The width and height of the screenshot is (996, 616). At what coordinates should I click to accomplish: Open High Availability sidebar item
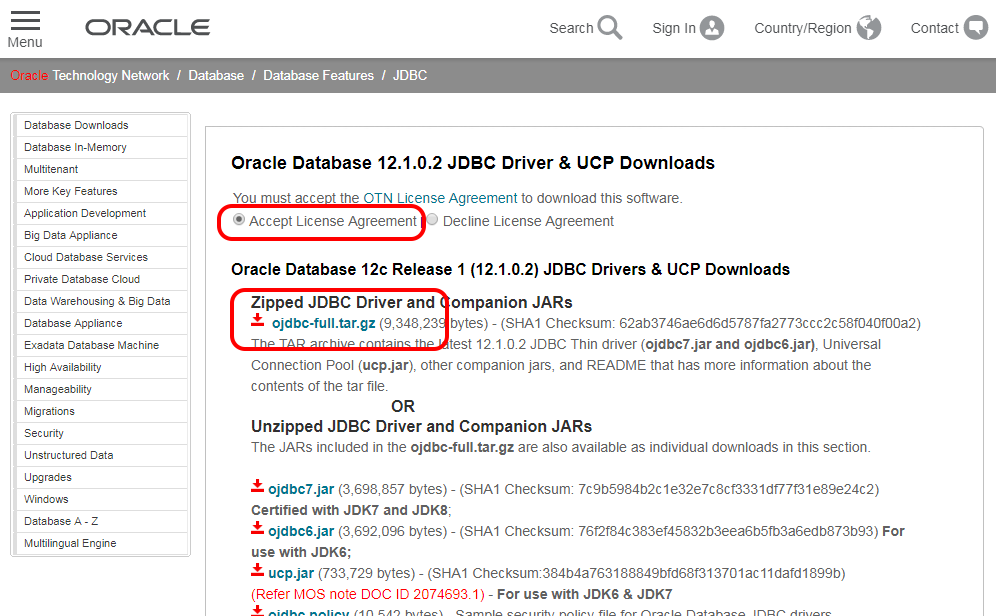click(x=102, y=368)
